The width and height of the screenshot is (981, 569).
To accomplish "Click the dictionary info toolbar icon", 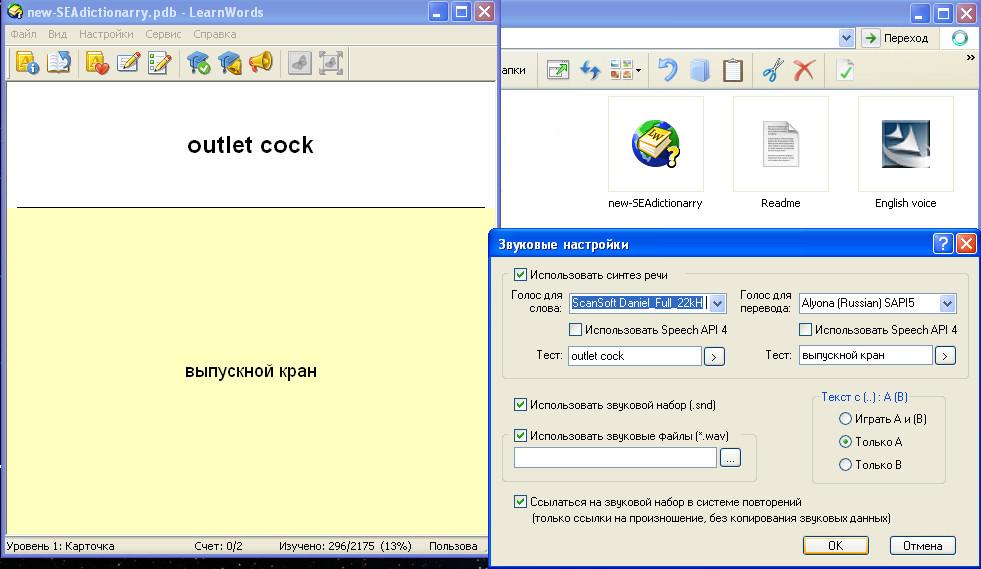I will click(27, 63).
